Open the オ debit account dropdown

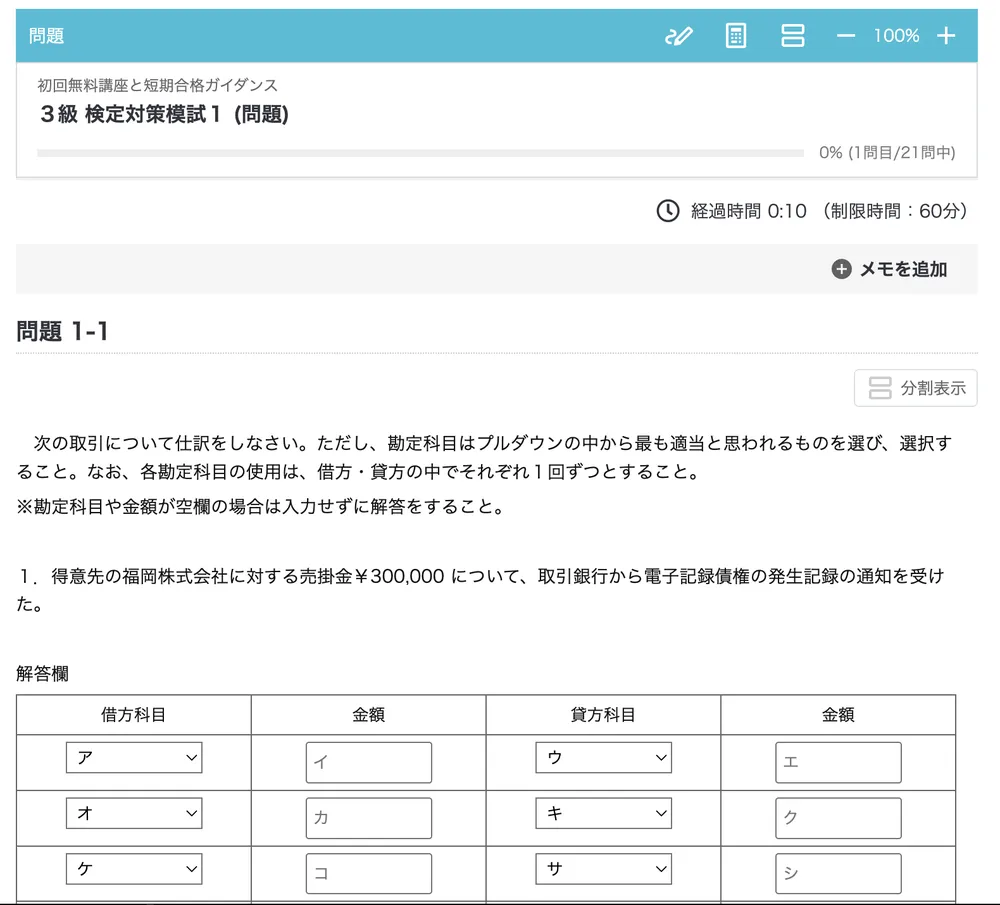pyautogui.click(x=134, y=813)
